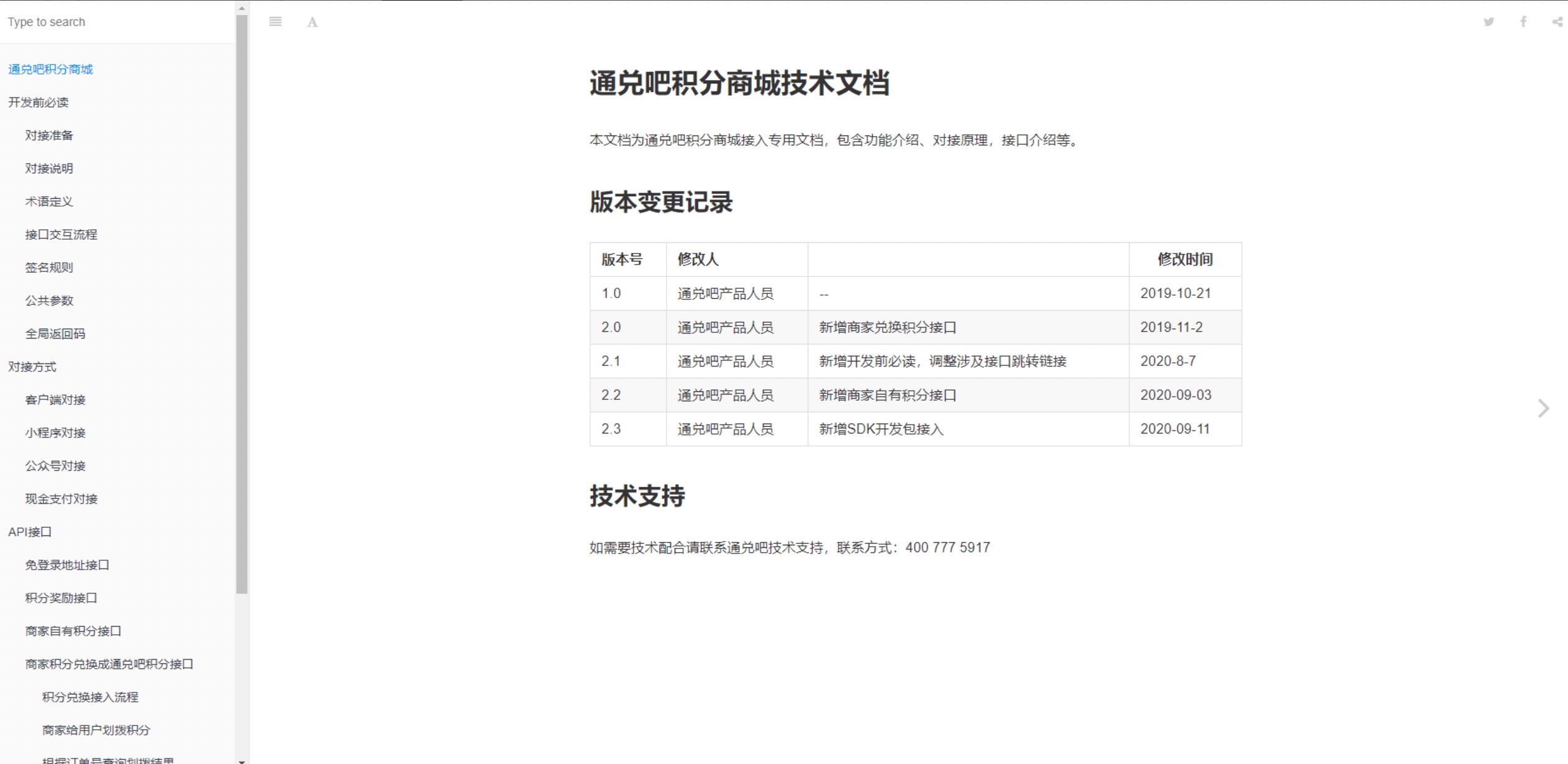Toggle the sidebar with the hamburger icon
Viewport: 1568px width, 764px height.
(x=275, y=22)
